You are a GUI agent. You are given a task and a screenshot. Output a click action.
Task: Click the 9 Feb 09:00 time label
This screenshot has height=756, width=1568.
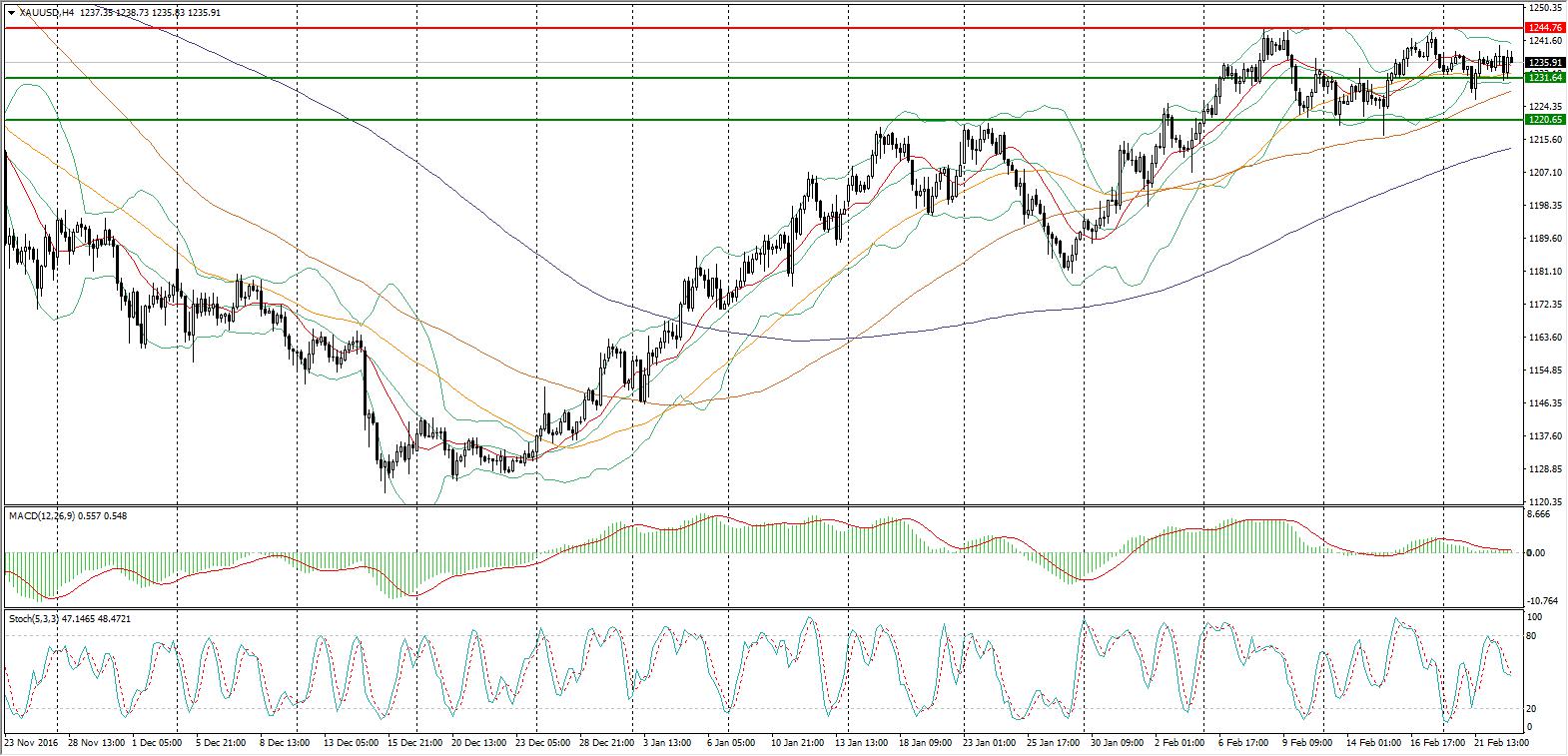click(x=1307, y=743)
